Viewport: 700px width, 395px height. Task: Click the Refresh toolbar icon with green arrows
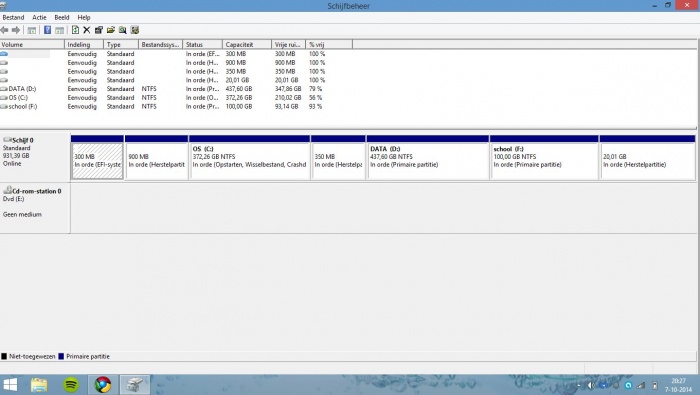click(x=75, y=30)
